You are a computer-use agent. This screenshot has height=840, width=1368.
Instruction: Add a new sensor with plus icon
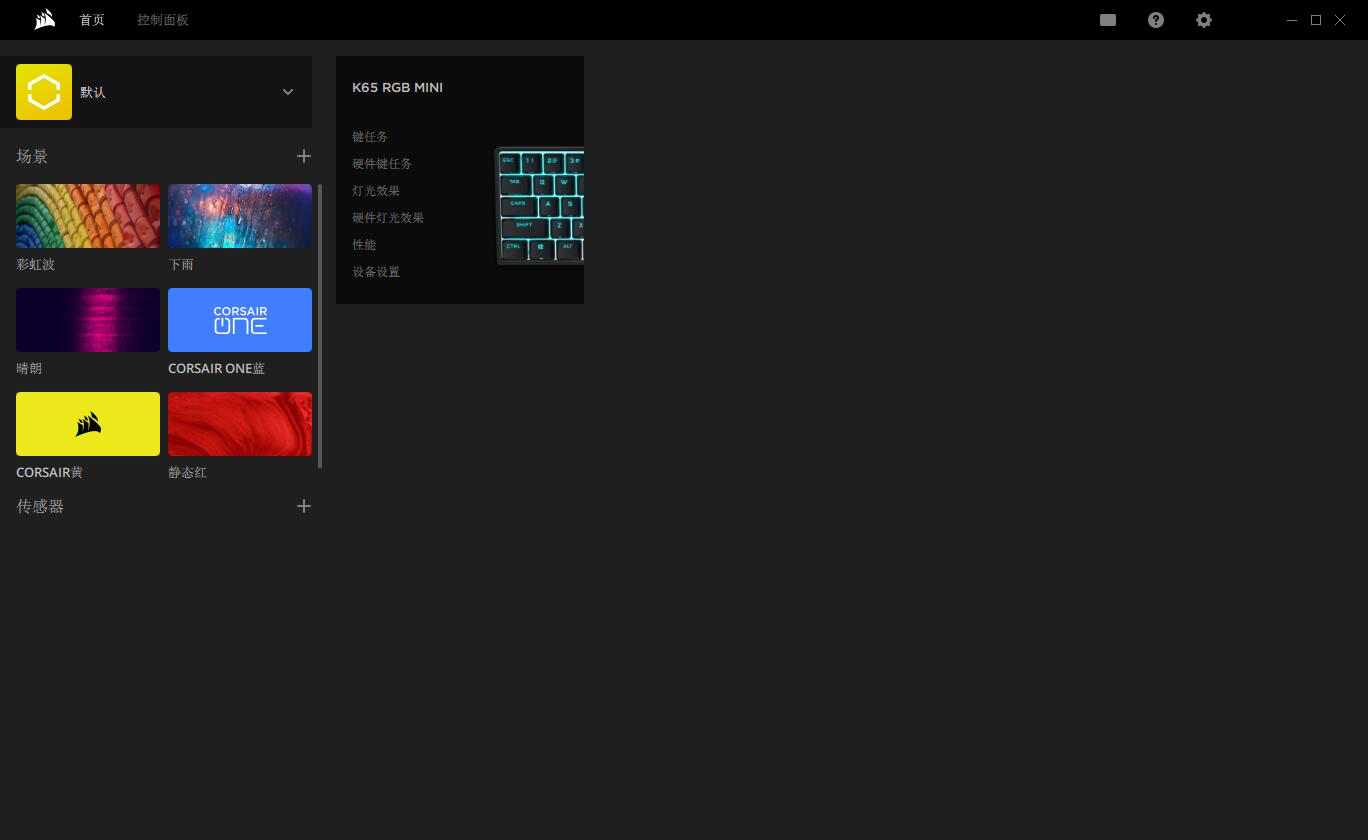[x=304, y=506]
